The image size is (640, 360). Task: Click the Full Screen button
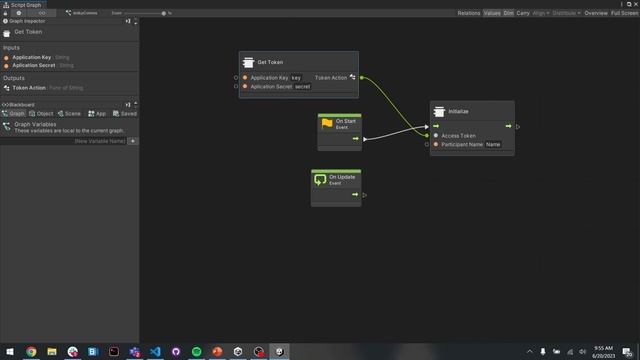pyautogui.click(x=624, y=13)
